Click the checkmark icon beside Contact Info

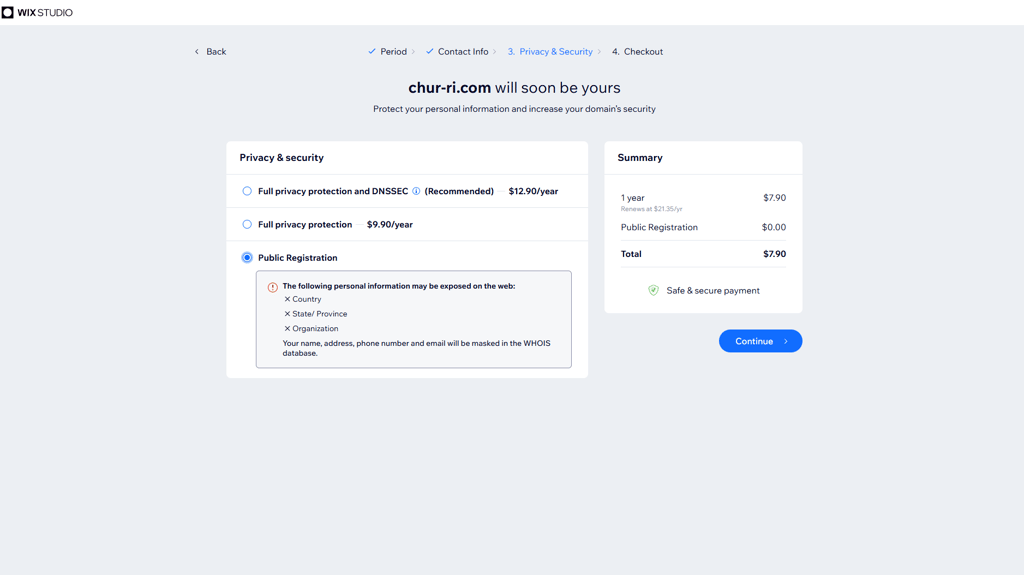click(430, 51)
